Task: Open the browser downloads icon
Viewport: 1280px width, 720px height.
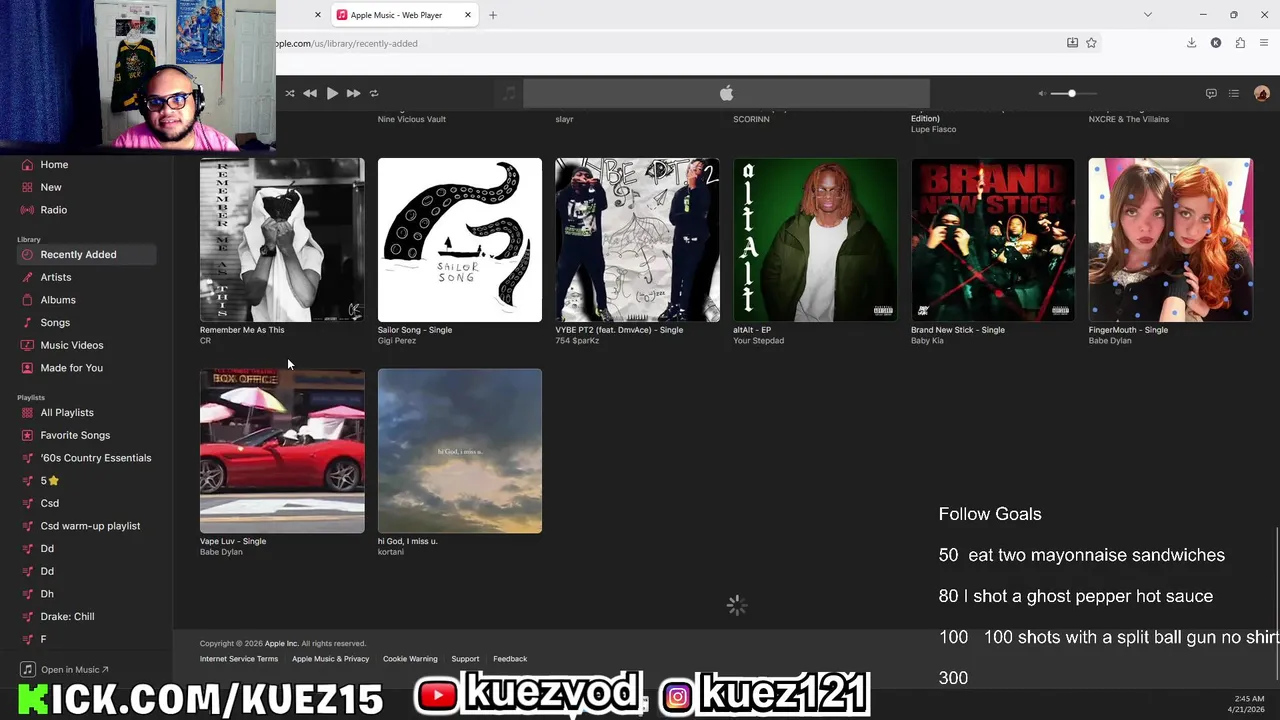Action: coord(1191,43)
